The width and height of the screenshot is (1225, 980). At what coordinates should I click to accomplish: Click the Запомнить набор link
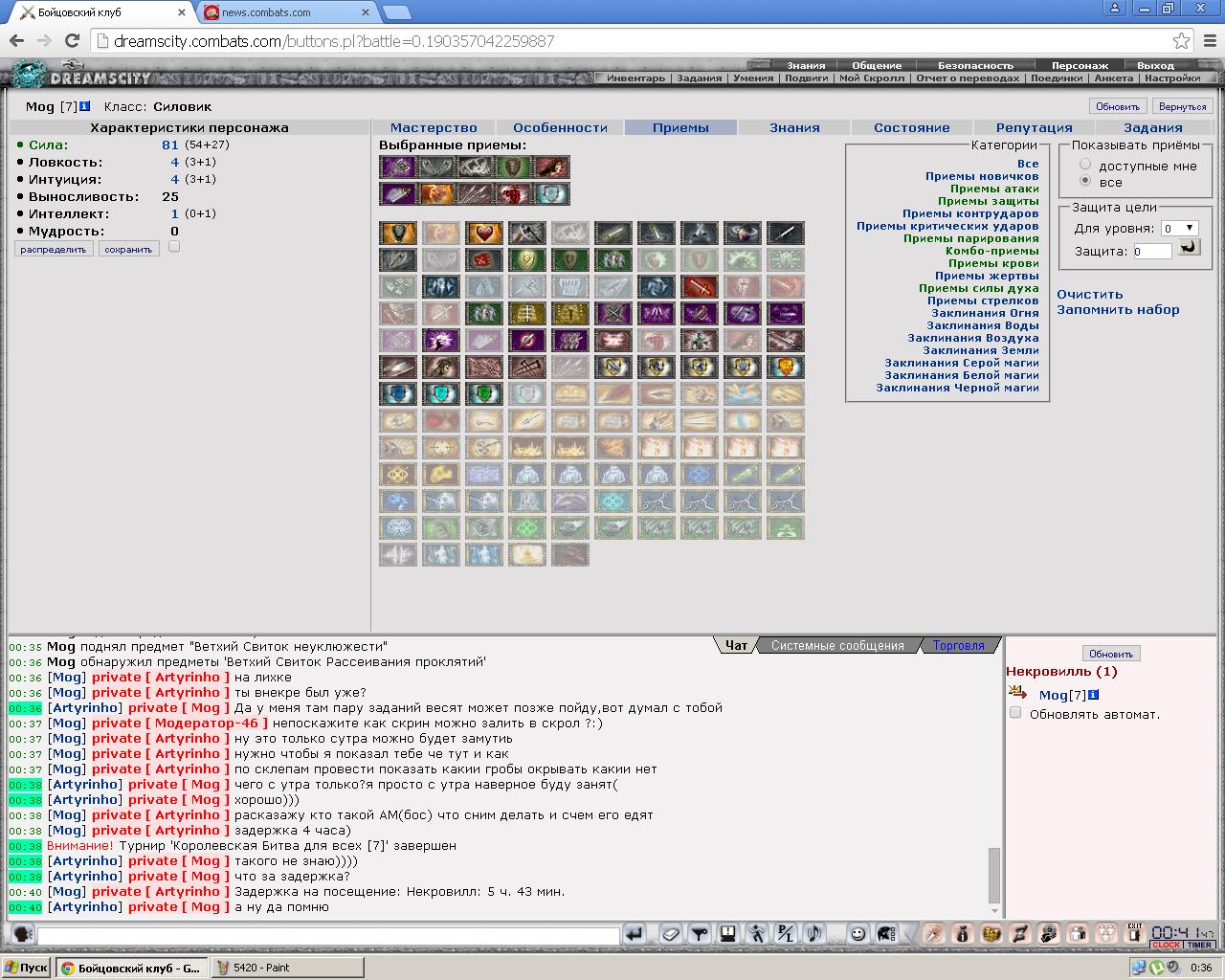coord(1118,309)
